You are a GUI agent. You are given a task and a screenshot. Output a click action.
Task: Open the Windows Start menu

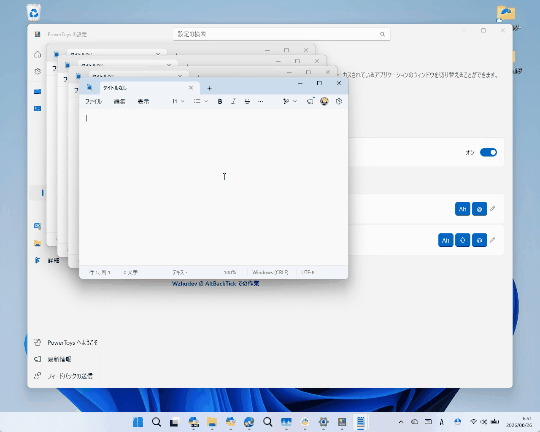coord(138,422)
